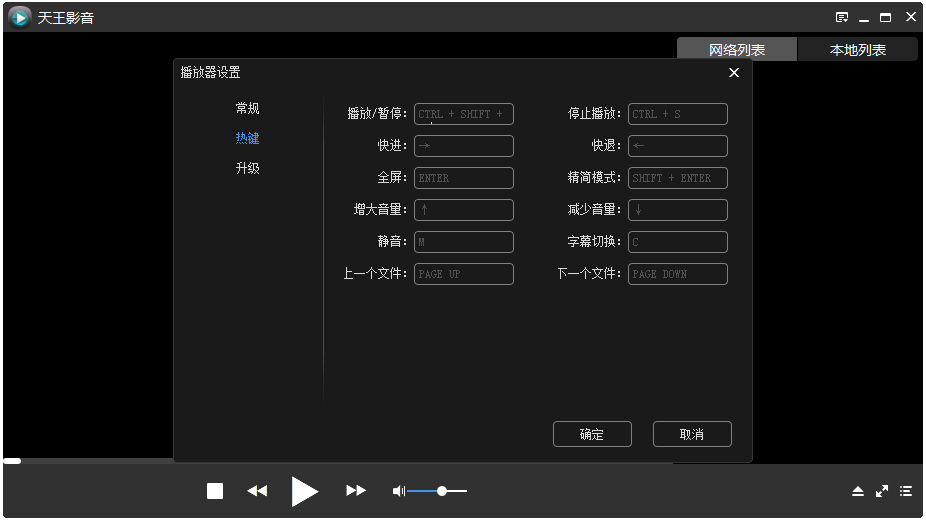Click the 快退 hotkey field
This screenshot has width=926, height=520.
pos(678,146)
